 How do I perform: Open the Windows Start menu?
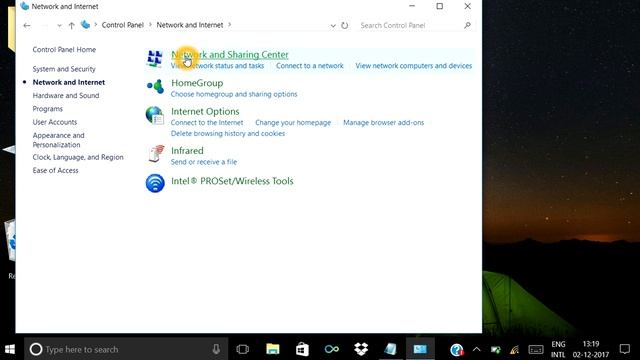(10, 349)
